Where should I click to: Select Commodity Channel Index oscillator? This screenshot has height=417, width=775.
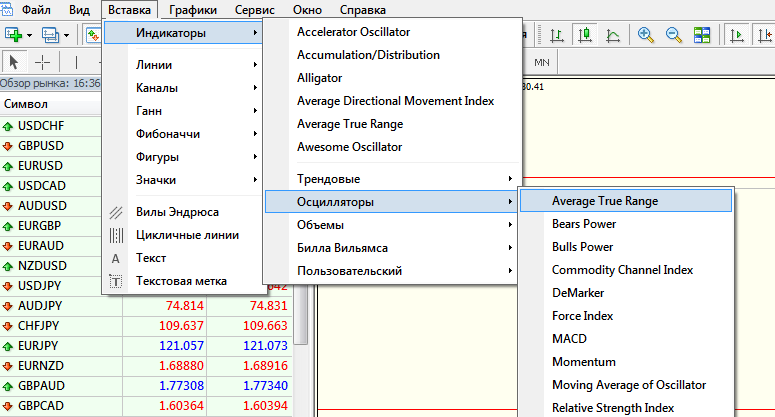click(x=622, y=270)
